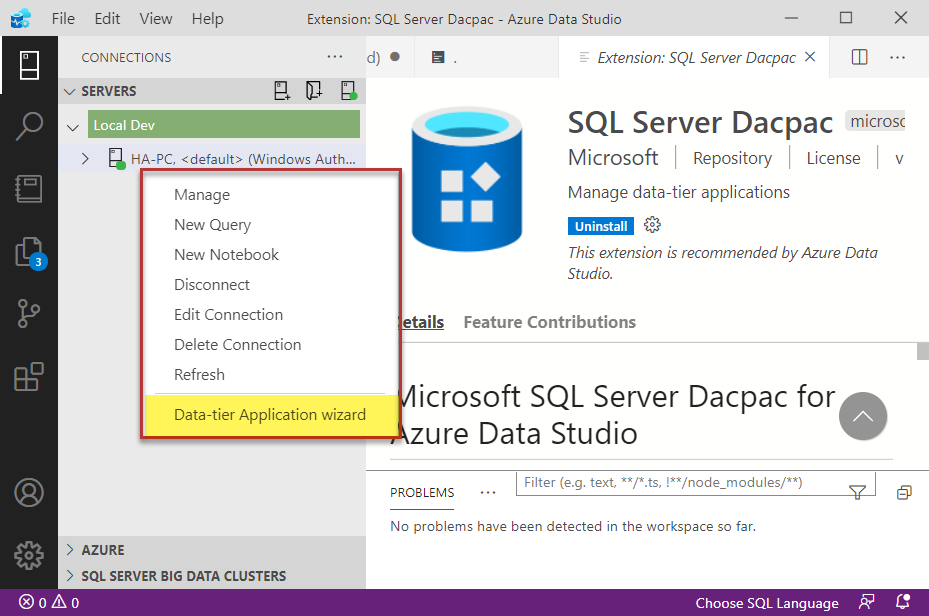Expand the HA-PC server node
The height and width of the screenshot is (616, 929).
click(86, 158)
